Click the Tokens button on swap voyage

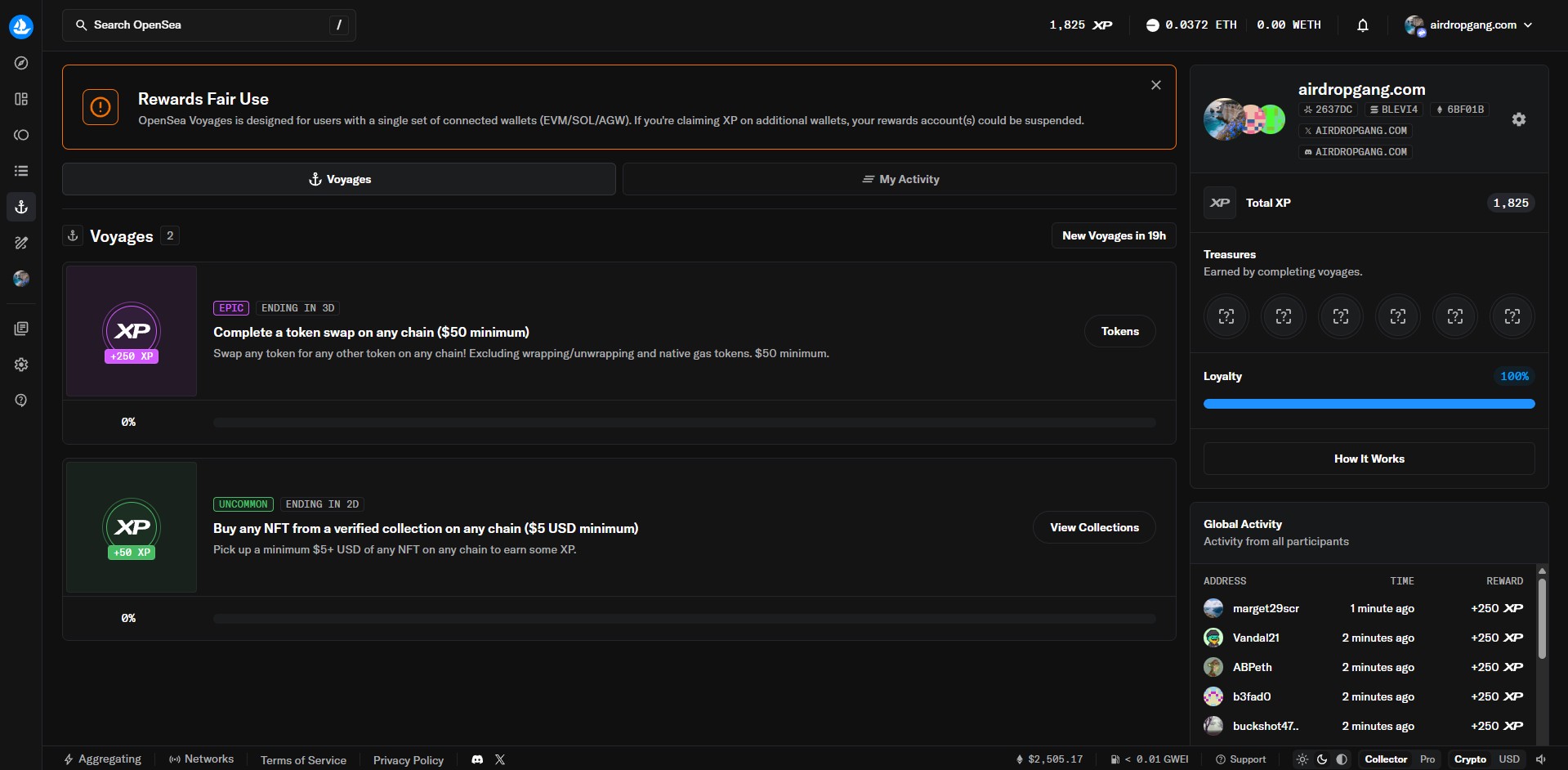pos(1119,331)
